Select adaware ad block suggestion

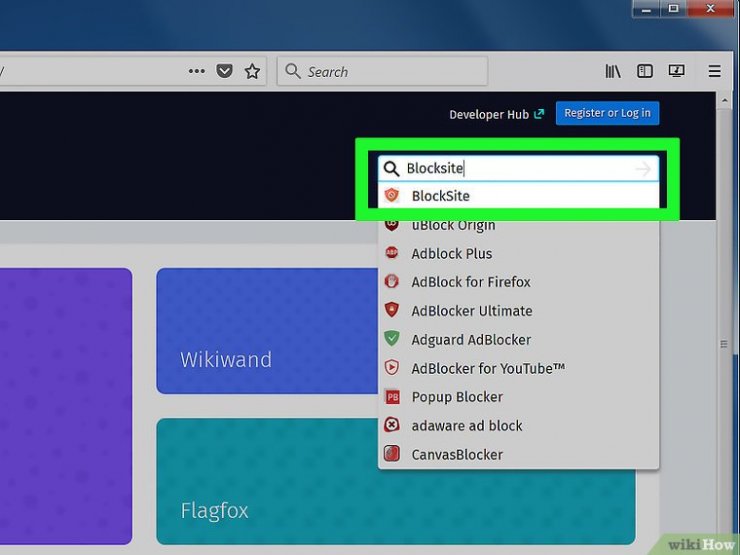(518, 426)
